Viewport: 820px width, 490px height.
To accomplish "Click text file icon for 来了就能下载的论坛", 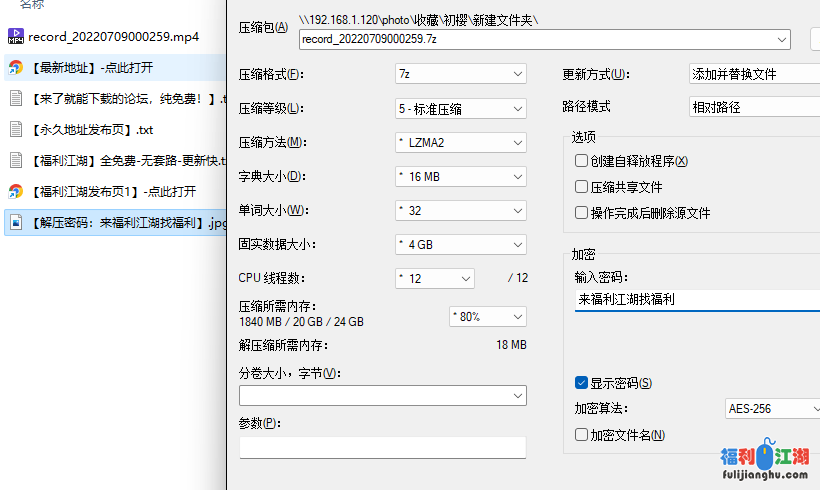I will (x=16, y=98).
